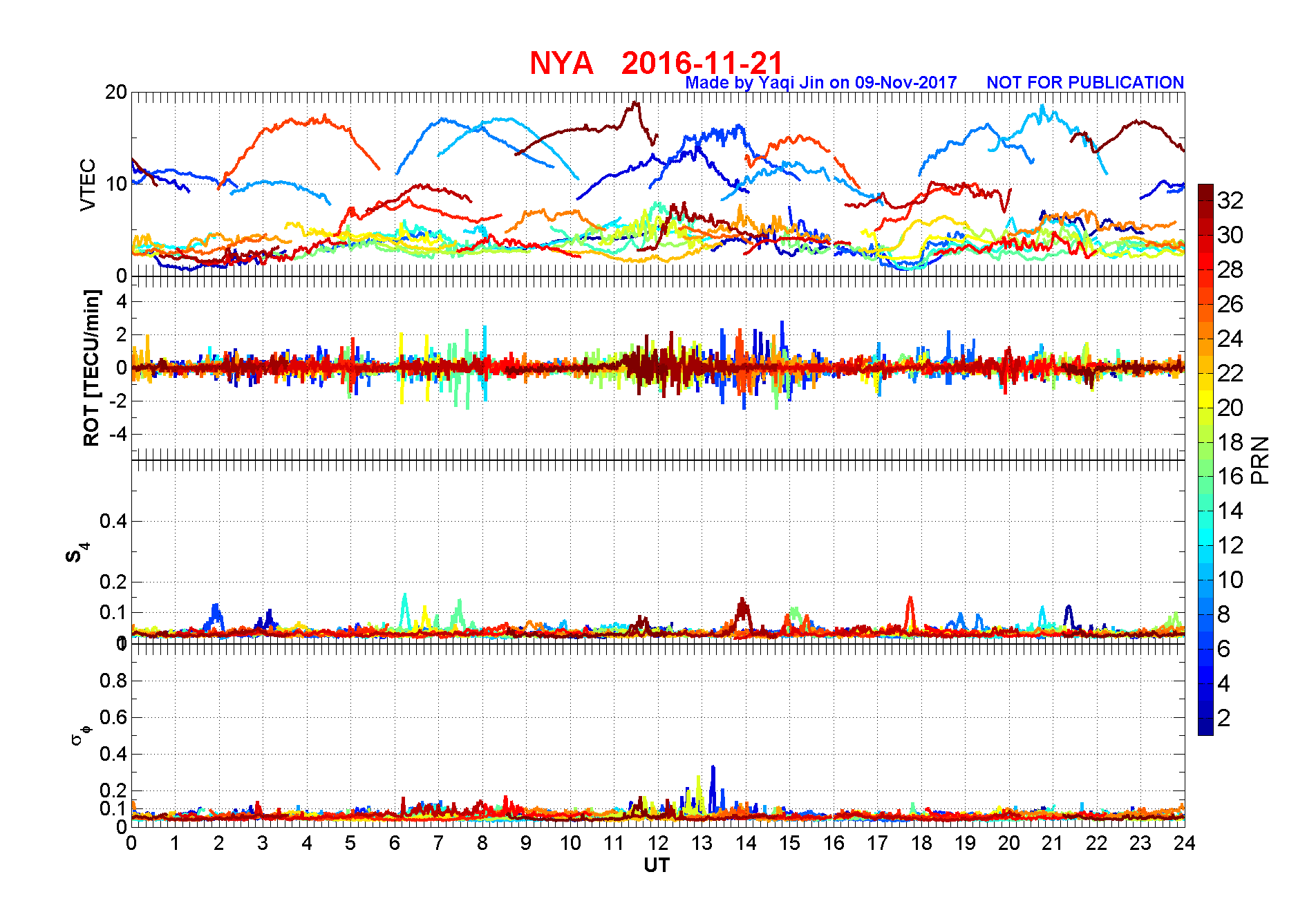The width and height of the screenshot is (1316, 919).
Task: Click colorbar tick label 10
Action: click(x=1230, y=580)
